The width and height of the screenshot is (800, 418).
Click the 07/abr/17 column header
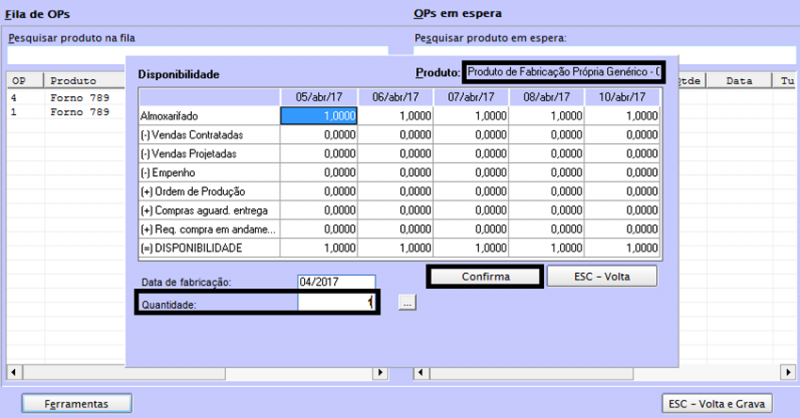click(x=471, y=97)
